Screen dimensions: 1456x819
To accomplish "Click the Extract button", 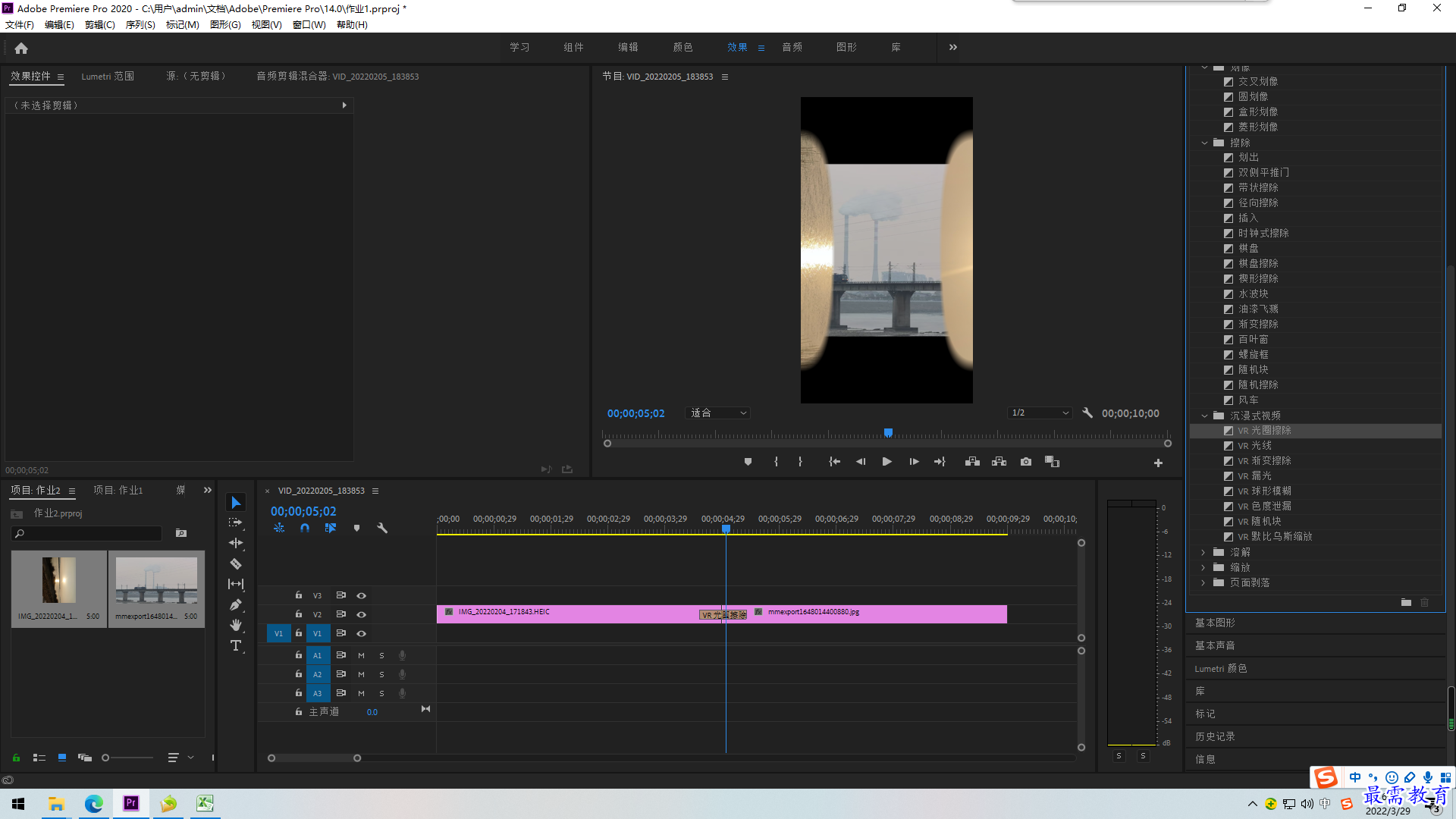I will [x=999, y=462].
